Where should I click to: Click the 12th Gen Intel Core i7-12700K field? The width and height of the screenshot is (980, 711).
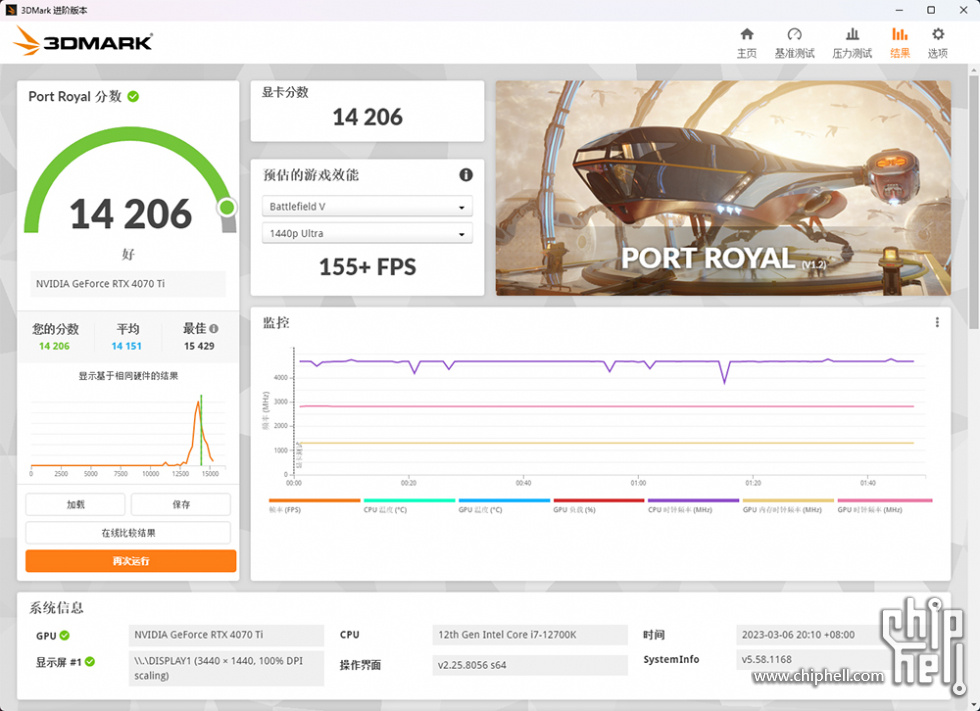[x=530, y=635]
